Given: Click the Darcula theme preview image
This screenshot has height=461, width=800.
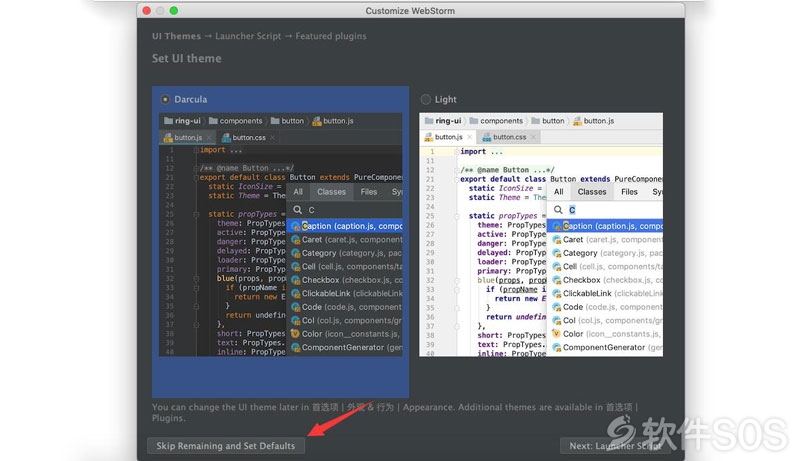Looking at the screenshot, I should (281, 235).
